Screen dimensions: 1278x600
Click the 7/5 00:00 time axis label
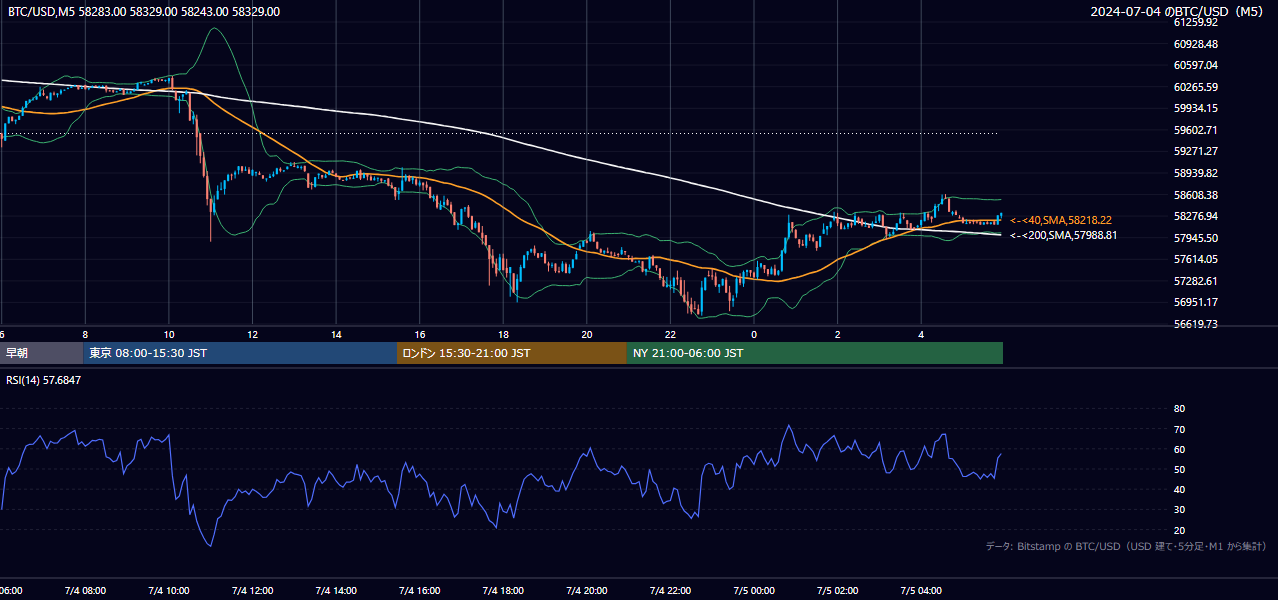pyautogui.click(x=754, y=591)
